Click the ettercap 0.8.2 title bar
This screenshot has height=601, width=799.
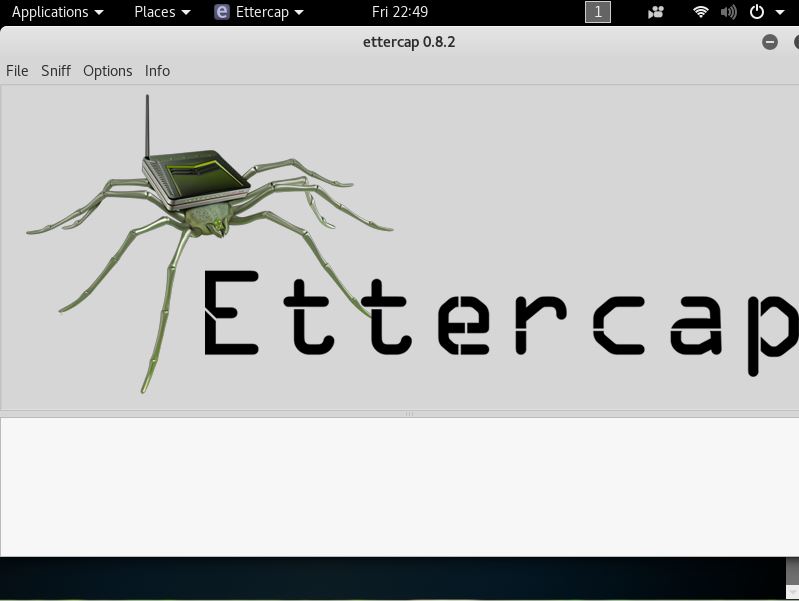[x=409, y=42]
